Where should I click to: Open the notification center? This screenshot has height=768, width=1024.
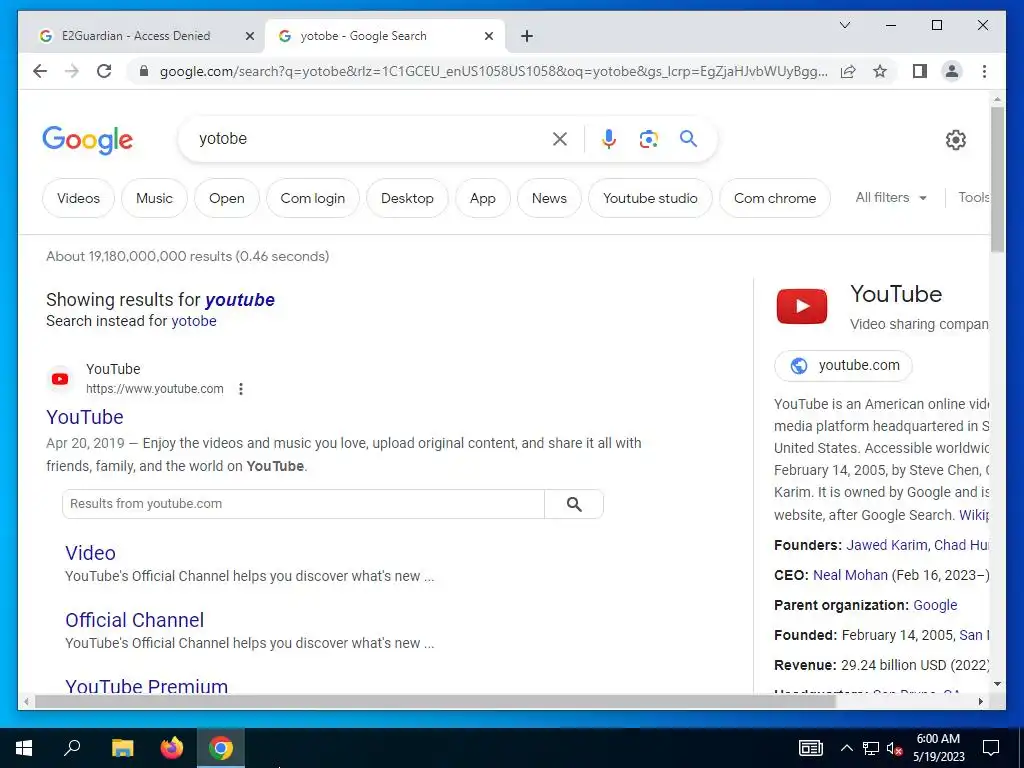[991, 748]
